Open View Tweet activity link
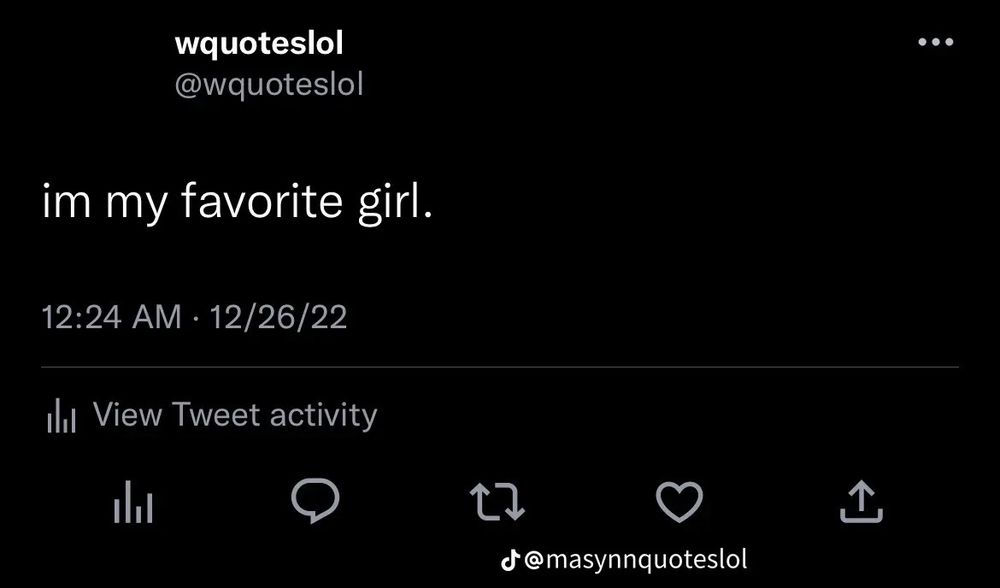 (235, 415)
